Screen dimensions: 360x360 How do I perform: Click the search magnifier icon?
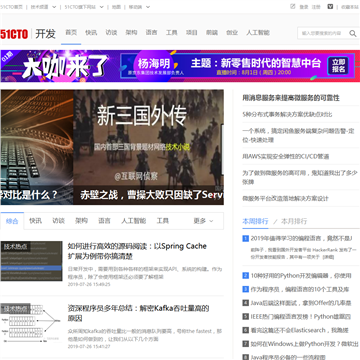tap(353, 33)
